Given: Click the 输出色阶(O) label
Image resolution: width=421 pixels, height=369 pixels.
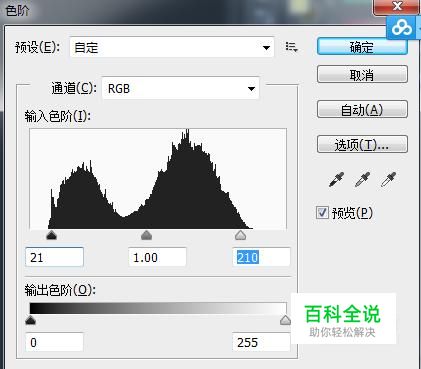Looking at the screenshot, I should tap(60, 290).
